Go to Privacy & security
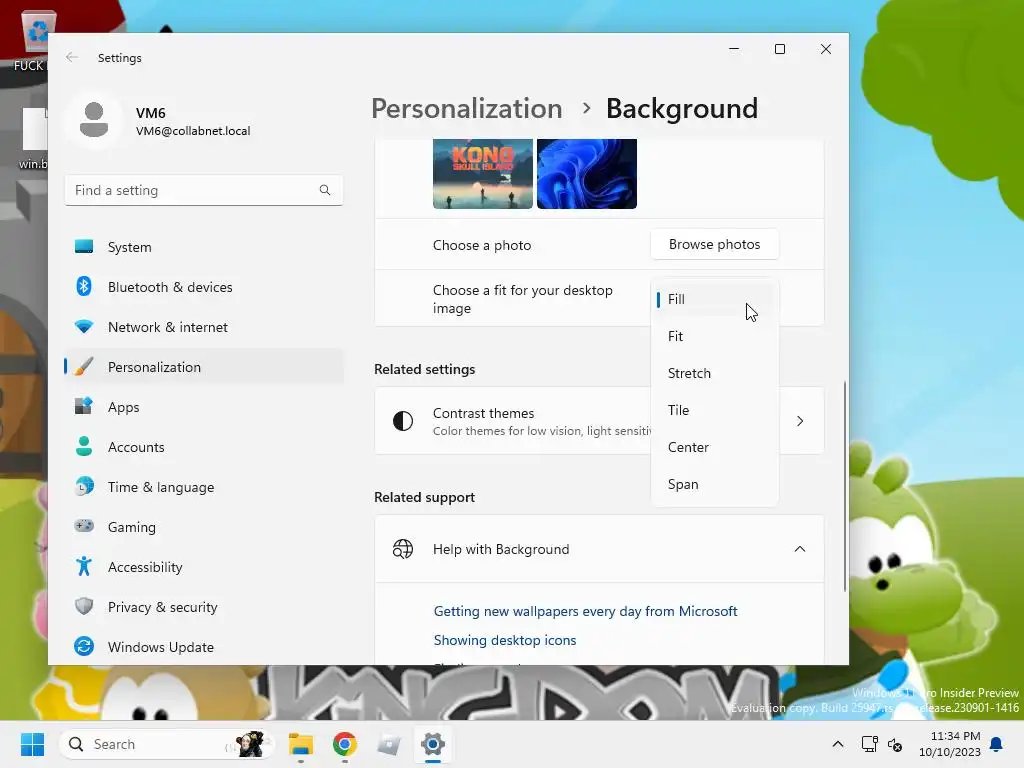The height and width of the screenshot is (768, 1024). click(204, 607)
